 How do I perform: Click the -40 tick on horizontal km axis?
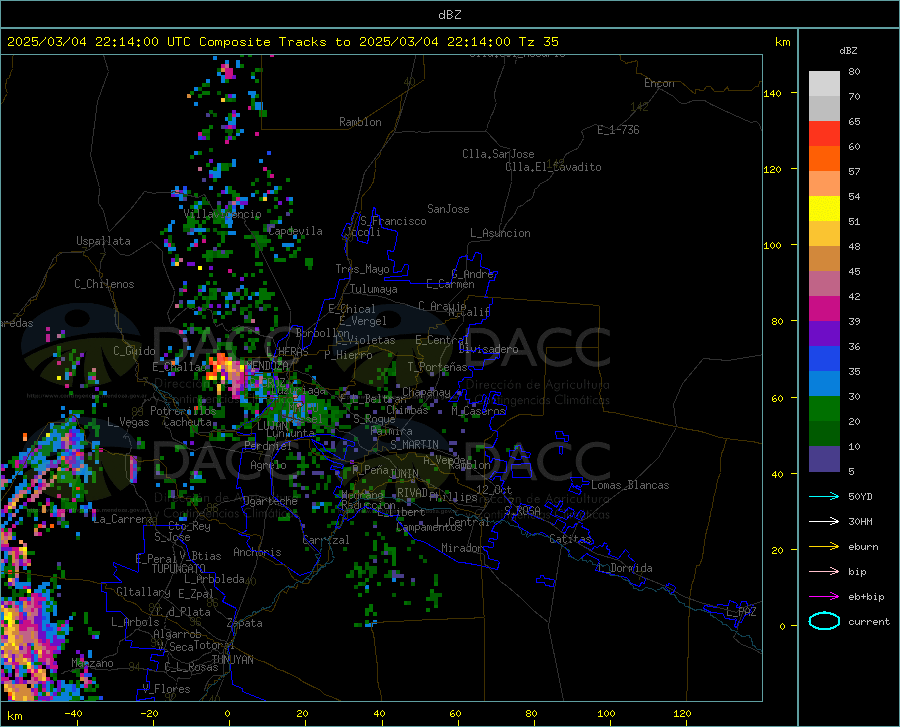click(x=73, y=713)
